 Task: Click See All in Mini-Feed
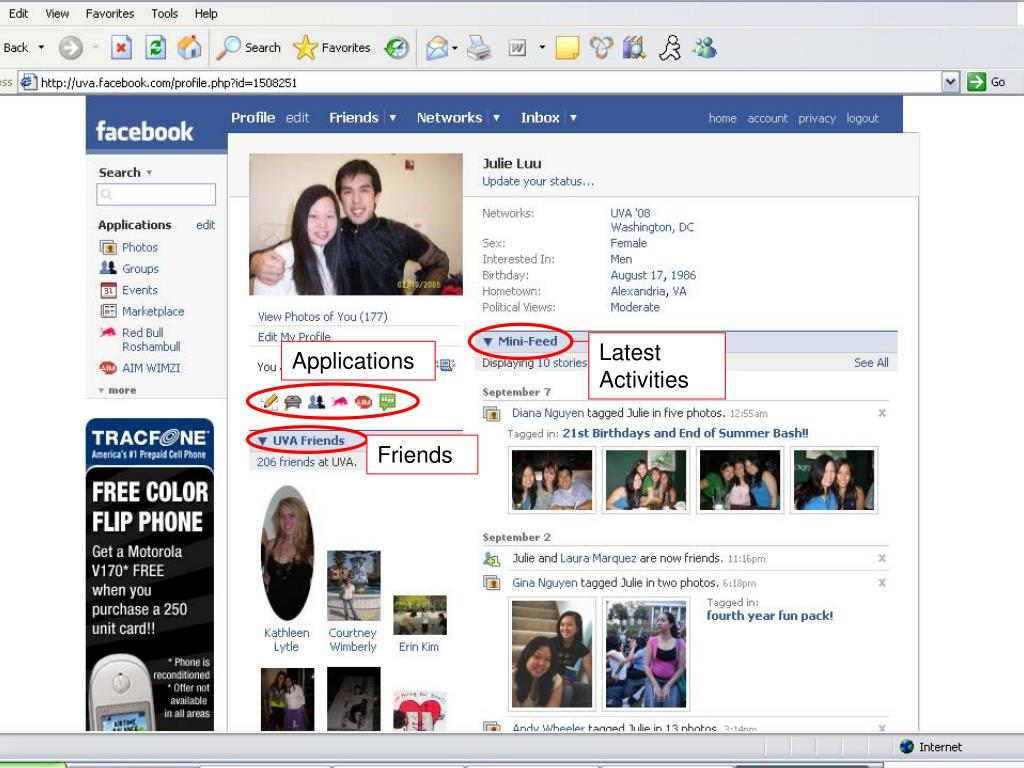871,362
